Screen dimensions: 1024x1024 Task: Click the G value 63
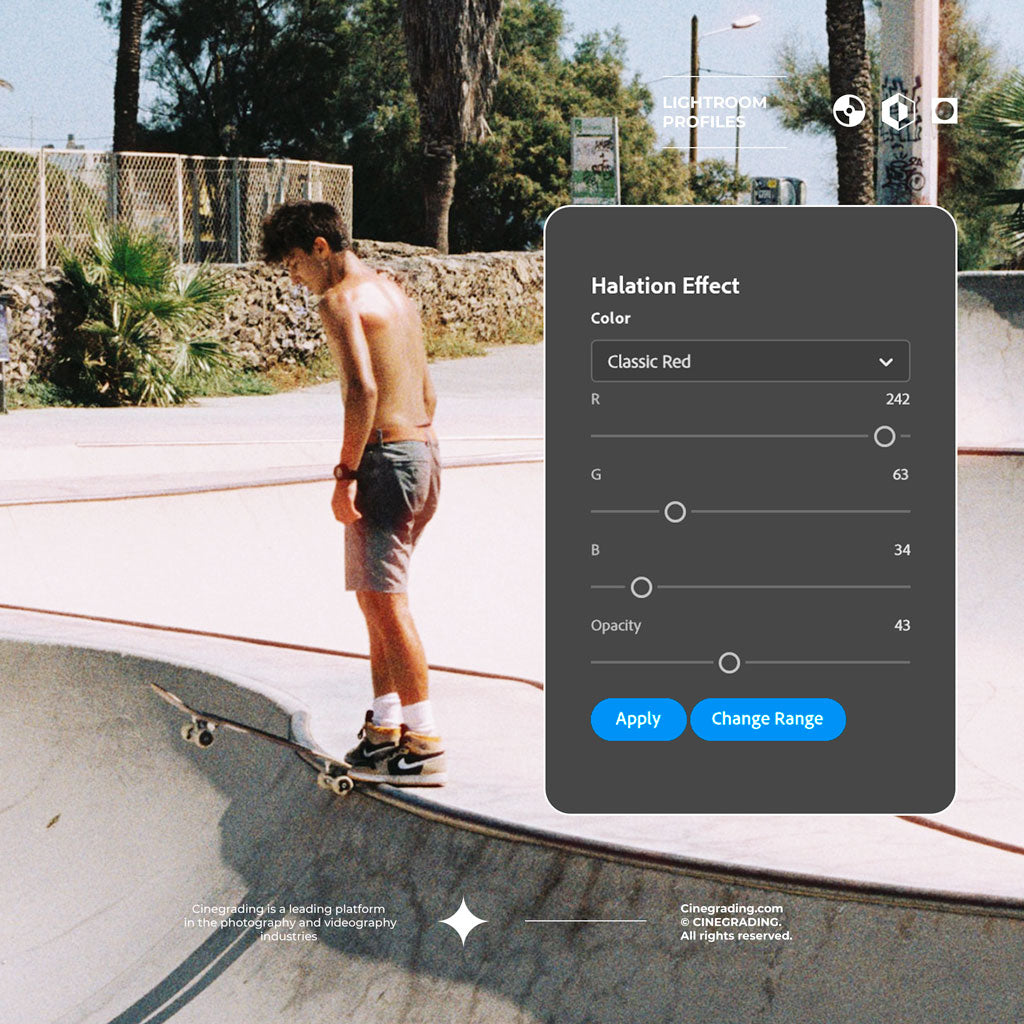pyautogui.click(x=900, y=475)
